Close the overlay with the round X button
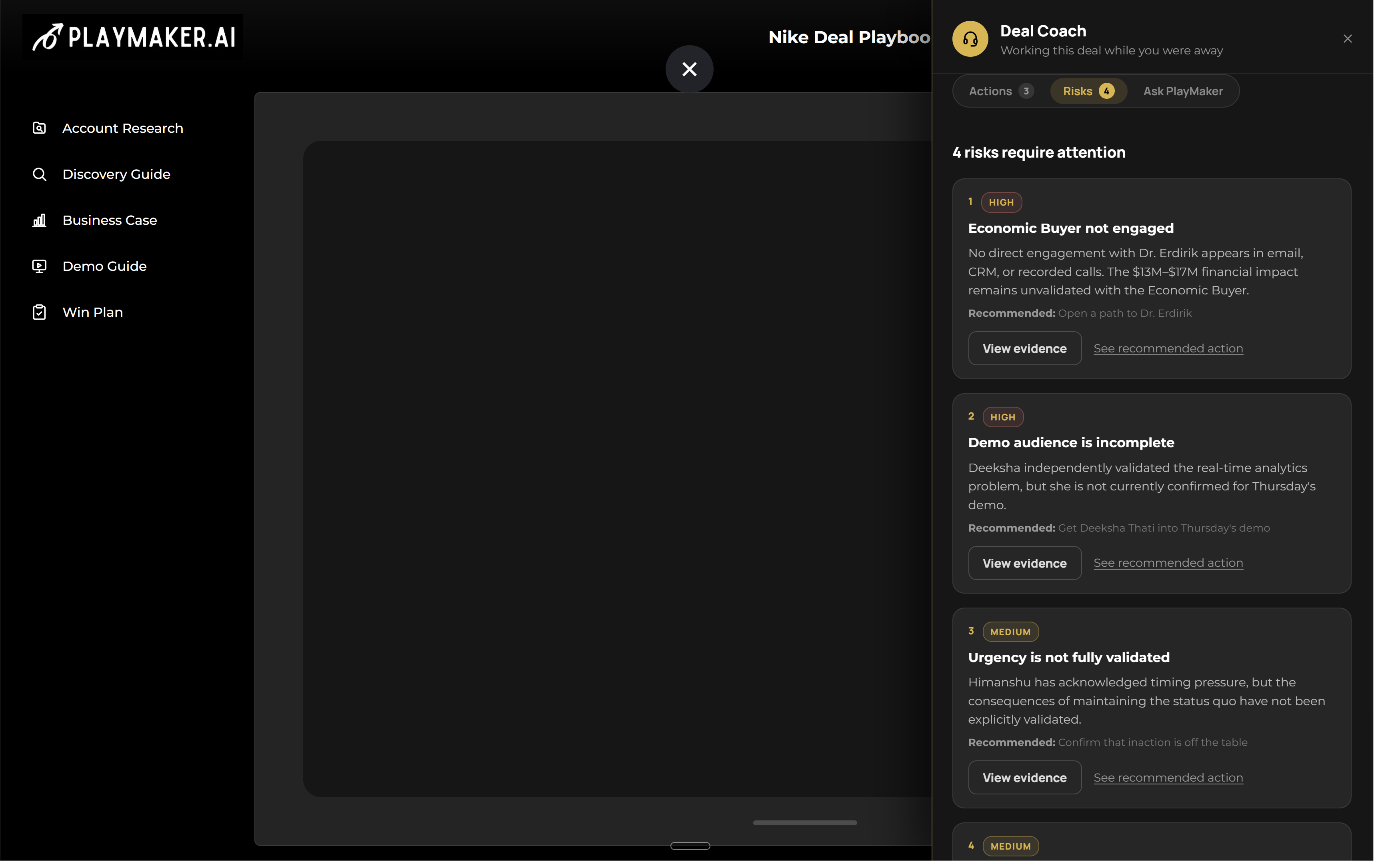The image size is (1374, 861). pos(689,69)
